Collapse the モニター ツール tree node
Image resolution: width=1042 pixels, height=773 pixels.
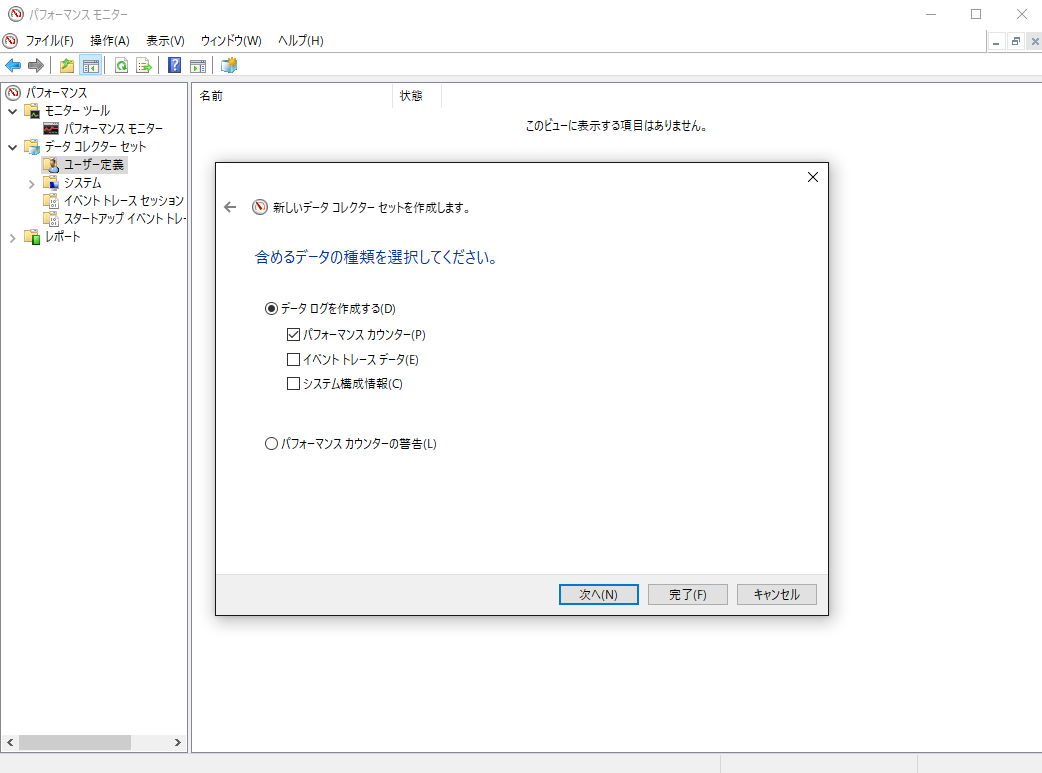coord(13,111)
